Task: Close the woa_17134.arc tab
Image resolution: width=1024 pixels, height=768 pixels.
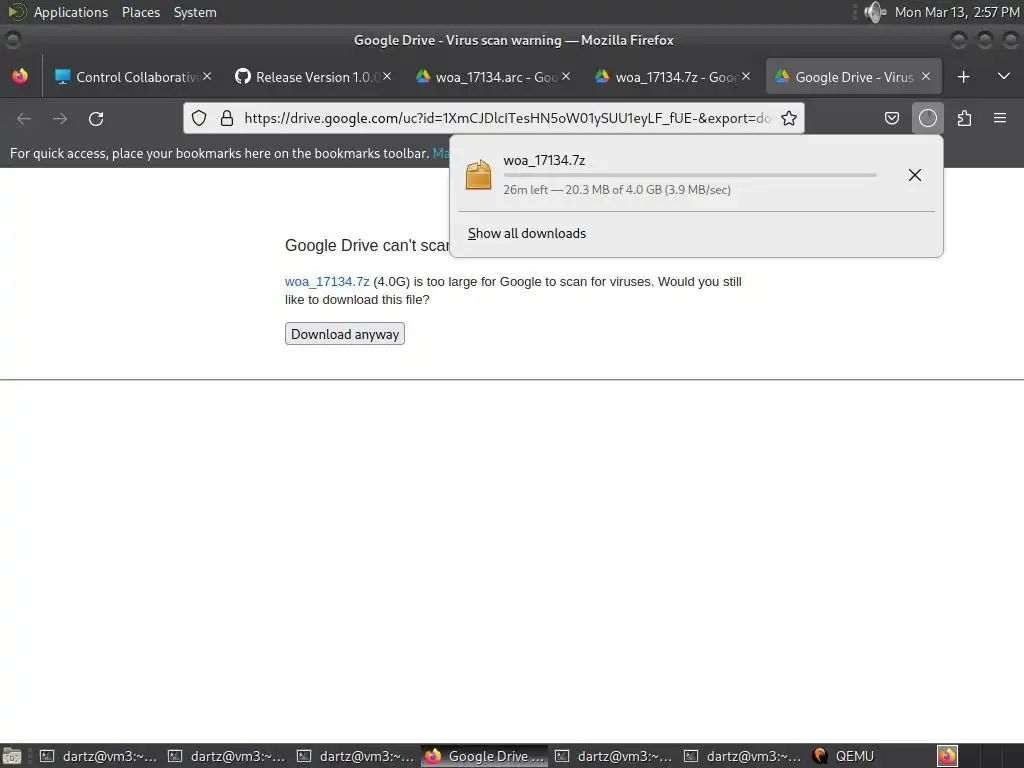Action: 566,76
